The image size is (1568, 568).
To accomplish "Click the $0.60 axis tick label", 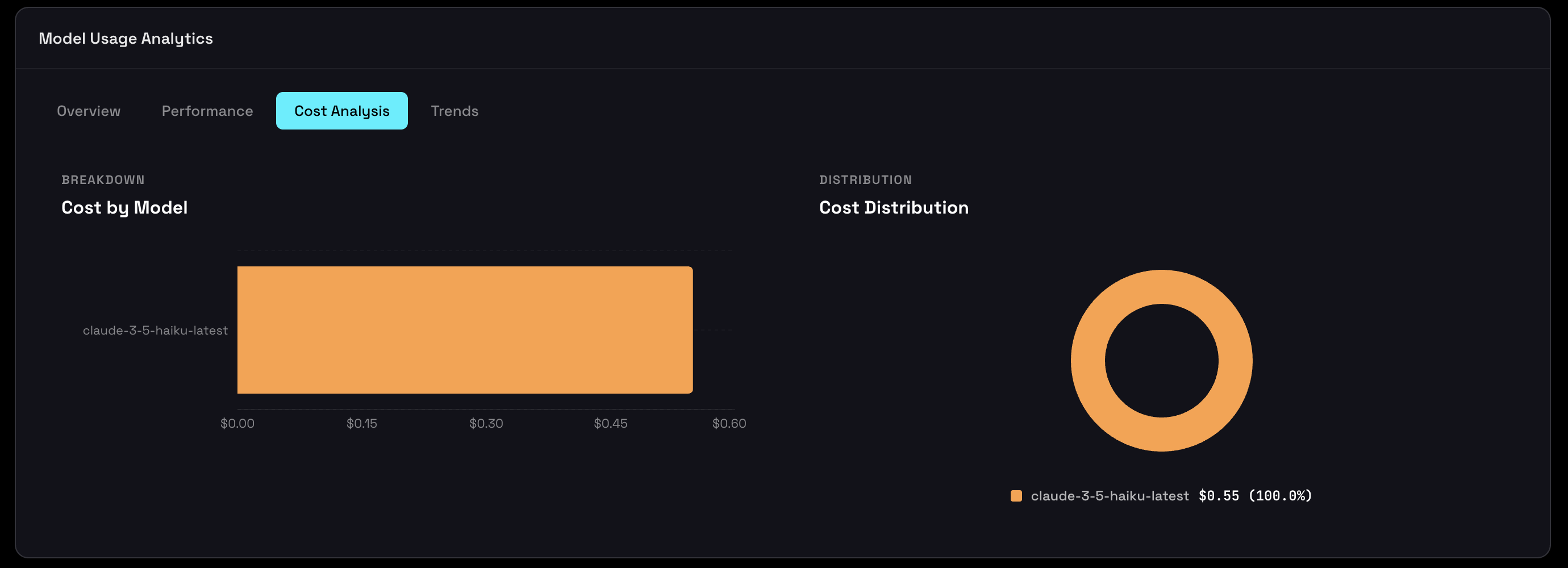I will (x=729, y=423).
